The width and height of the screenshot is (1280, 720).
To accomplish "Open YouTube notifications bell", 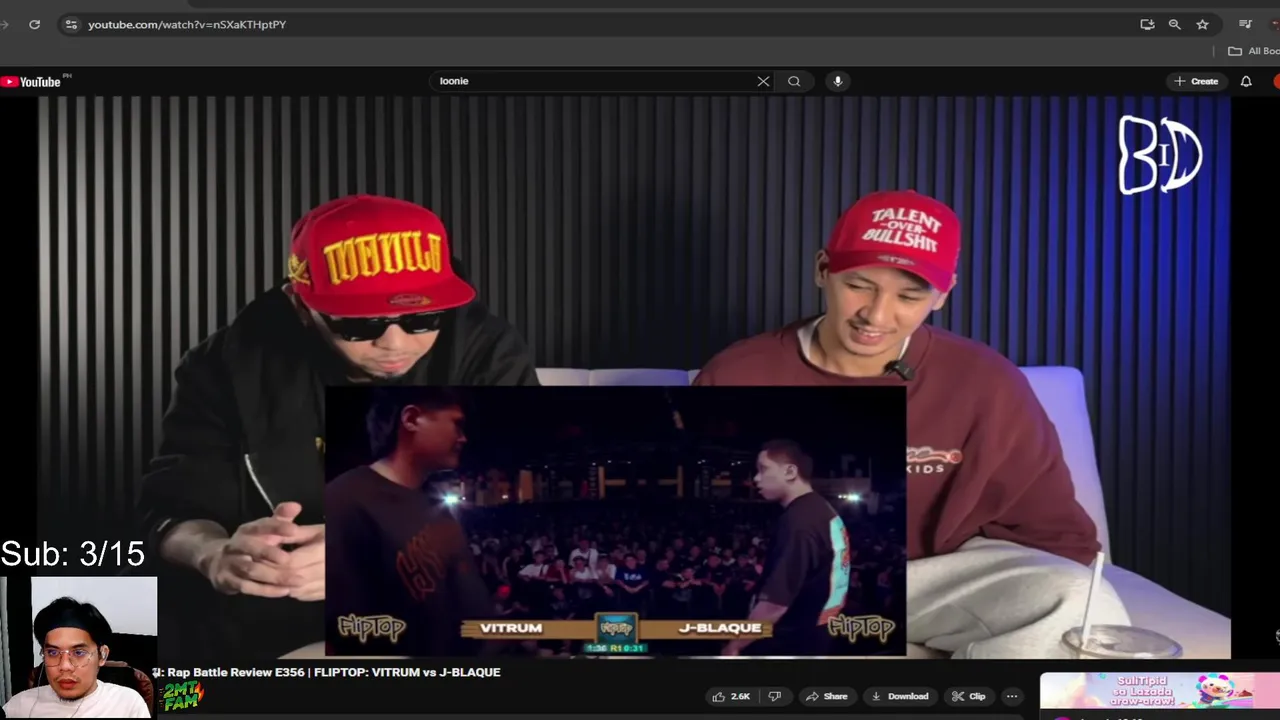I will [1246, 81].
